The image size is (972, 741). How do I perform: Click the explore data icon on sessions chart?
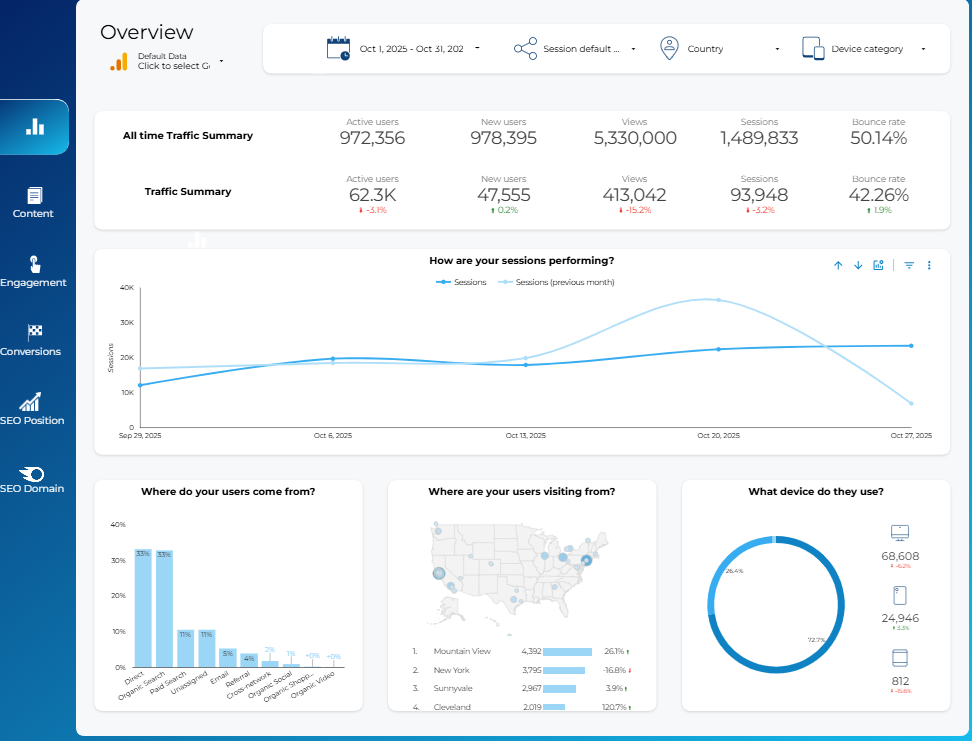[878, 265]
